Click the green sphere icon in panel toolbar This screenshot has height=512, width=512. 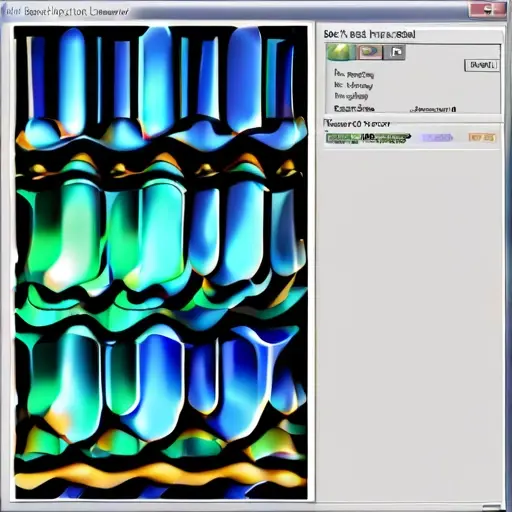(x=340, y=52)
